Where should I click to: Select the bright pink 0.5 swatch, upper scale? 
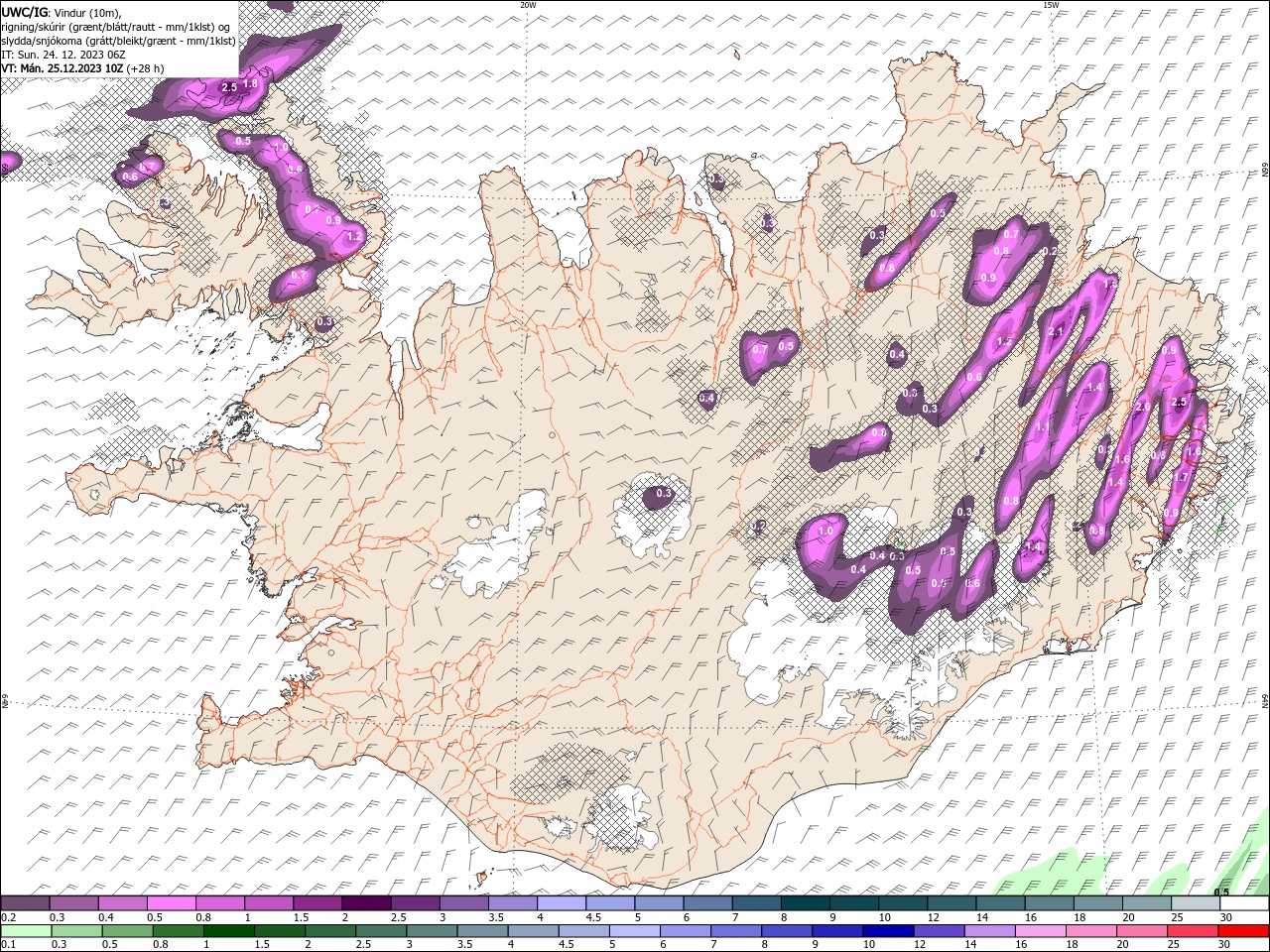tap(171, 903)
